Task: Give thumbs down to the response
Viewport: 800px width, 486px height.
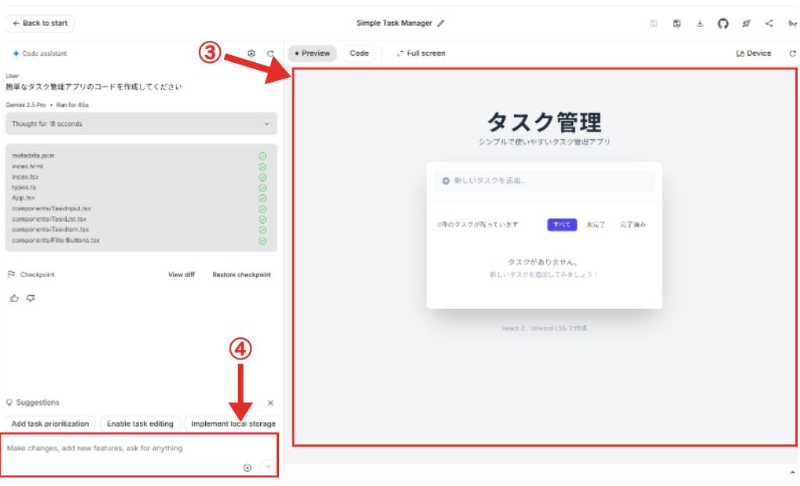Action: click(x=31, y=298)
